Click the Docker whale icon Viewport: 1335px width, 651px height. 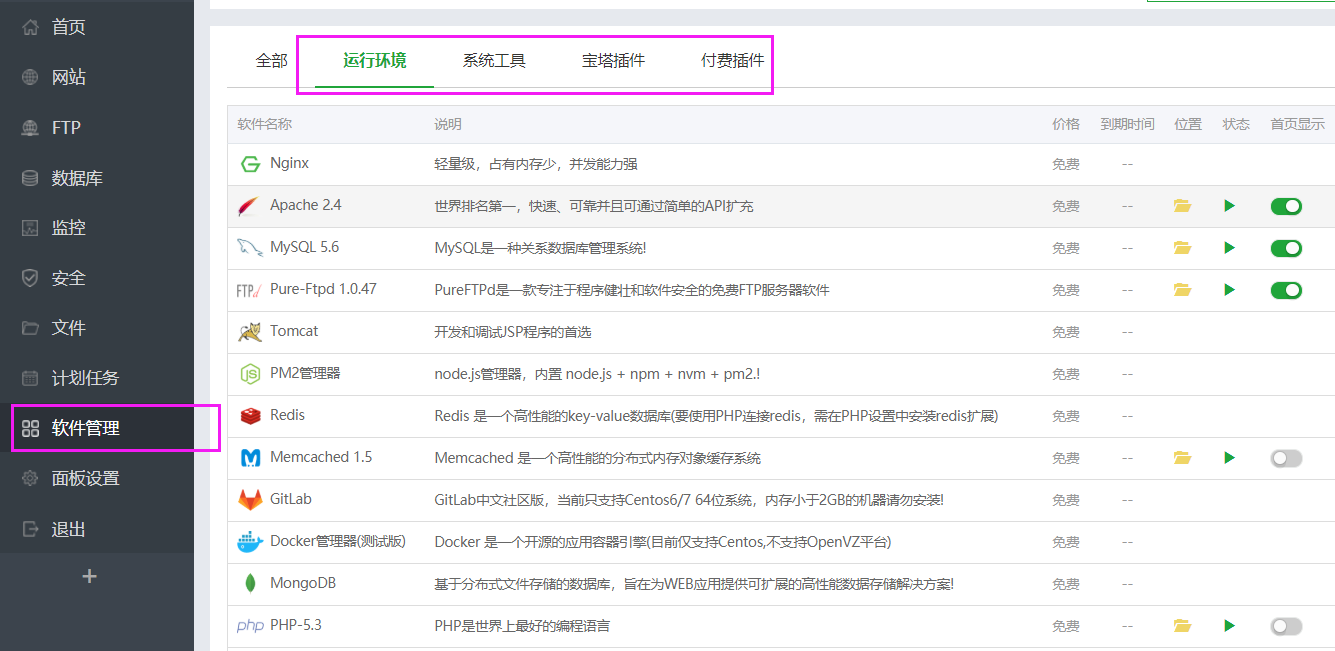coord(250,542)
